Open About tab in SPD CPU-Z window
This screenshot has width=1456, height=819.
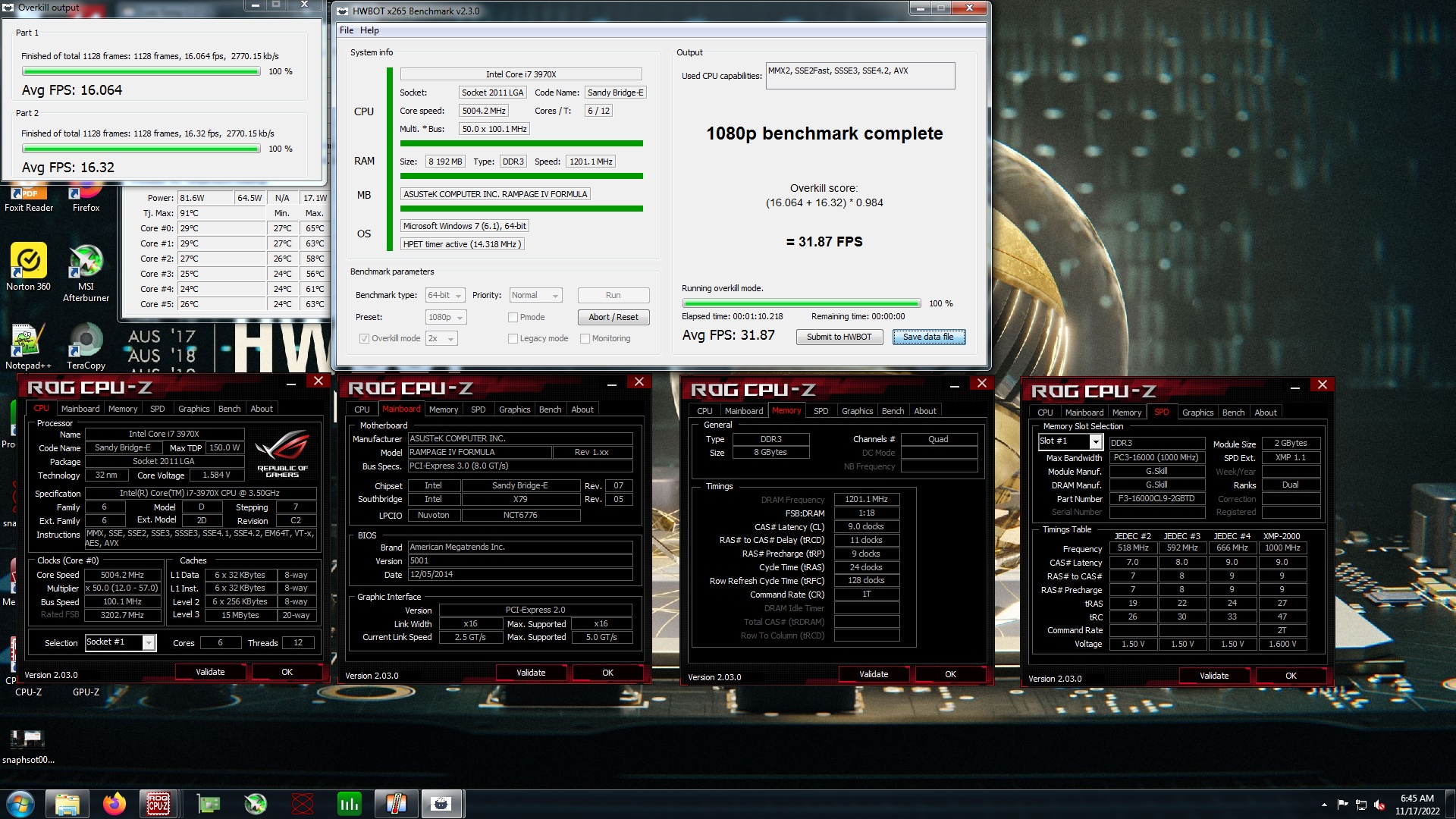click(x=1265, y=413)
